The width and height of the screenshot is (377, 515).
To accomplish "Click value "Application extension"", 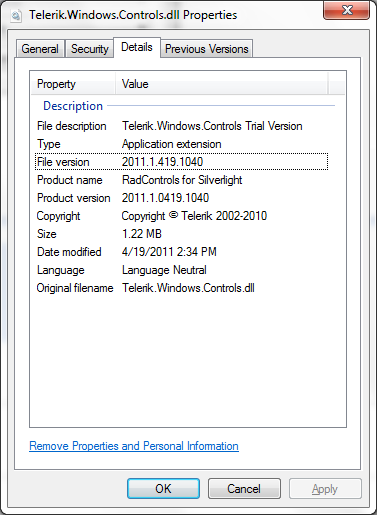I will [x=171, y=144].
